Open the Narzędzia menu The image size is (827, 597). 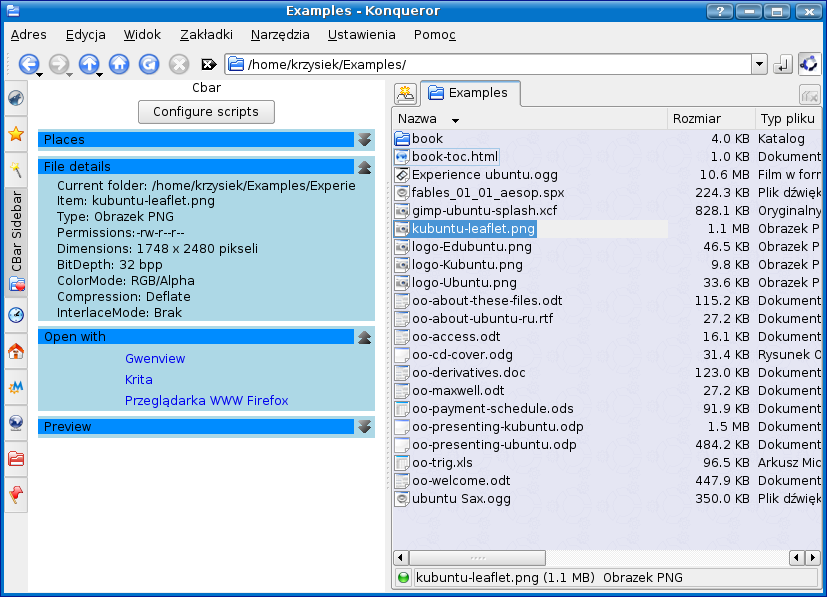280,34
